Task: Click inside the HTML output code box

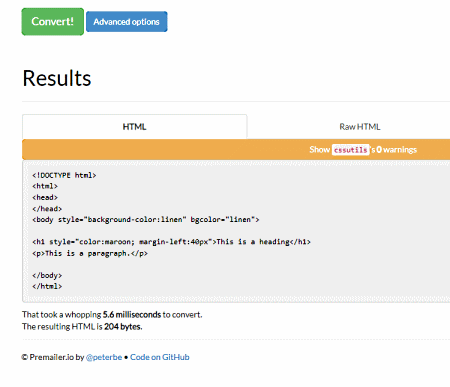Action: tap(236, 231)
